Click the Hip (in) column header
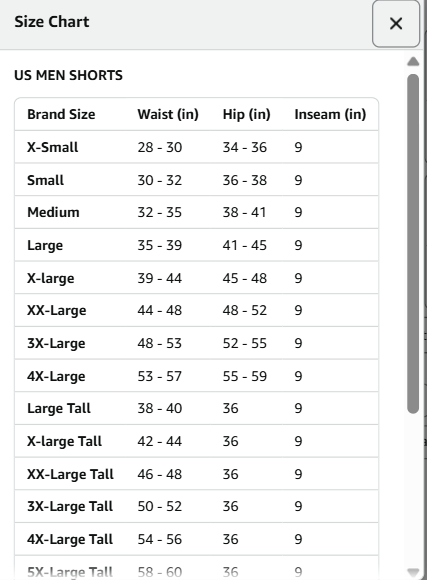The width and height of the screenshot is (427, 580). tap(246, 114)
